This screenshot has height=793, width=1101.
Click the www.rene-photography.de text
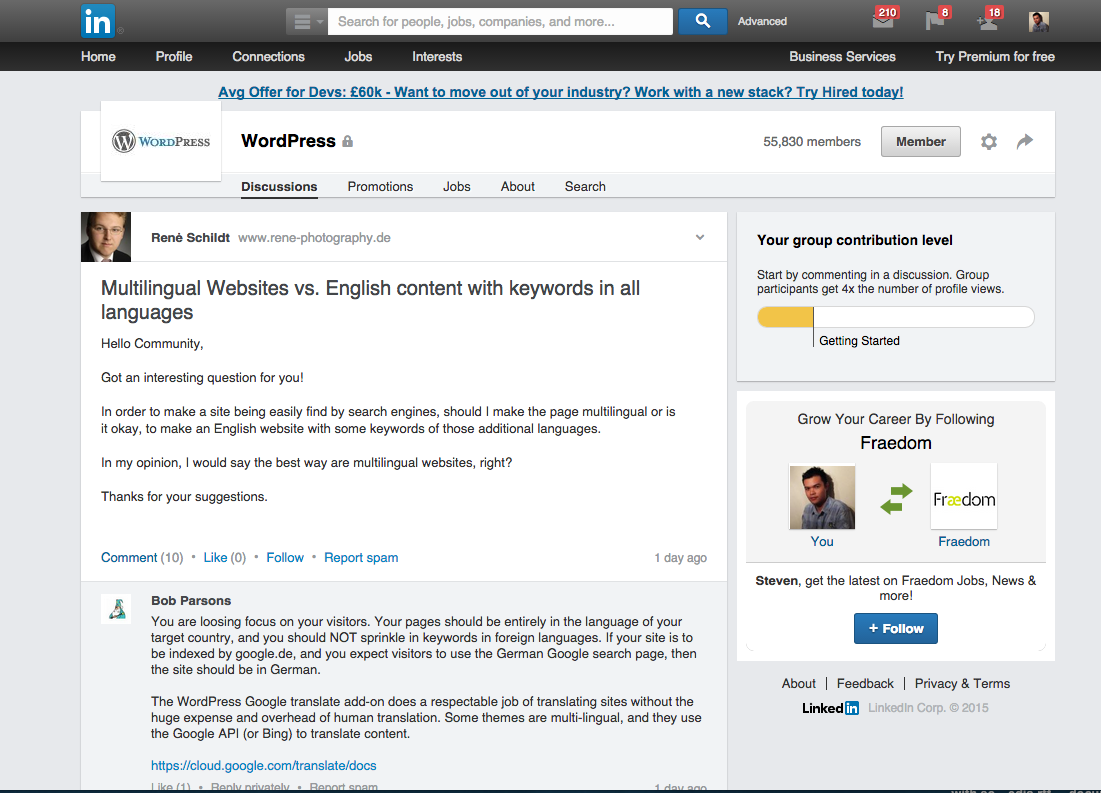[x=314, y=237]
